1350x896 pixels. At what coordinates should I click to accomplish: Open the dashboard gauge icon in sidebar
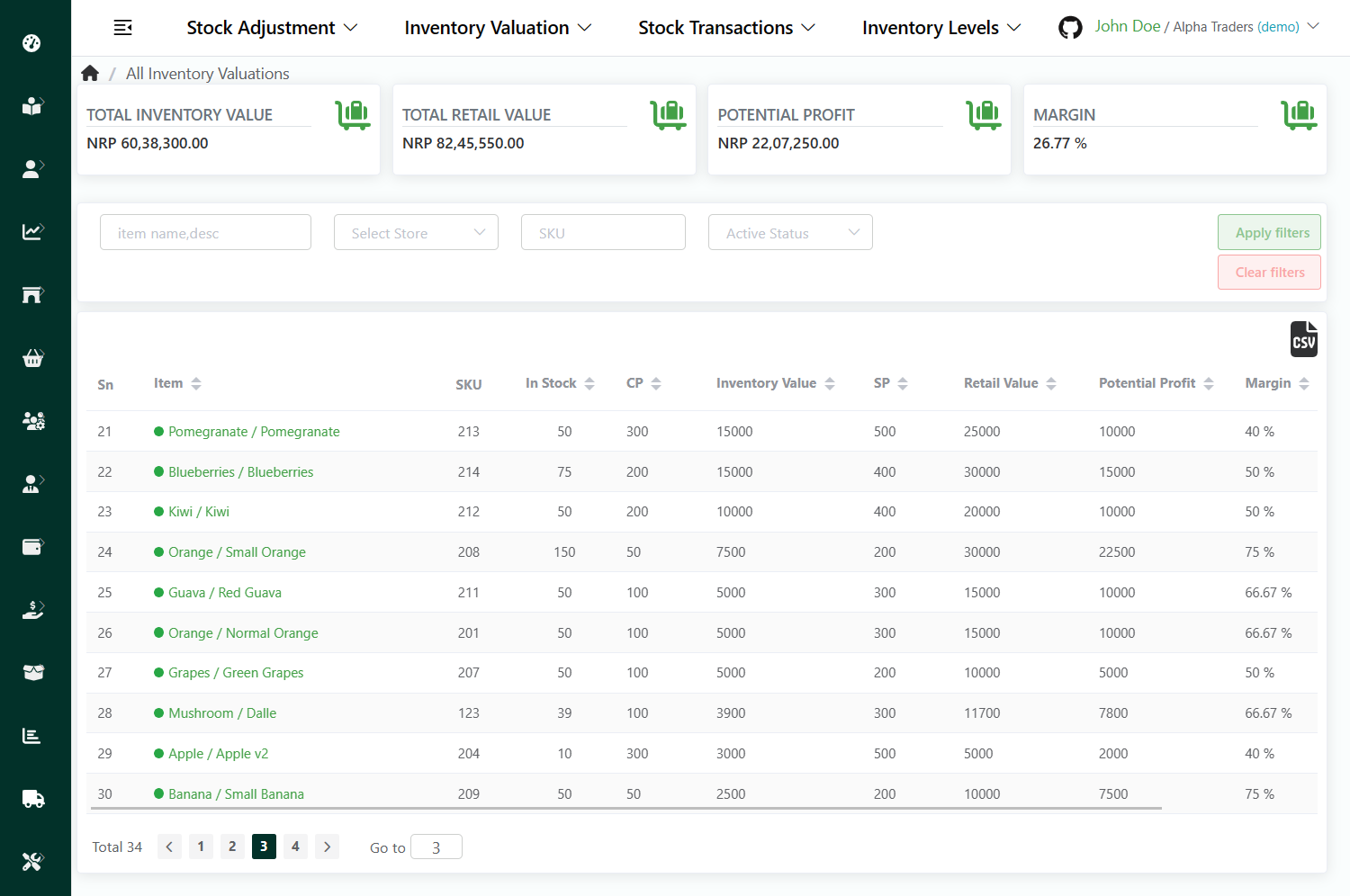click(x=31, y=42)
